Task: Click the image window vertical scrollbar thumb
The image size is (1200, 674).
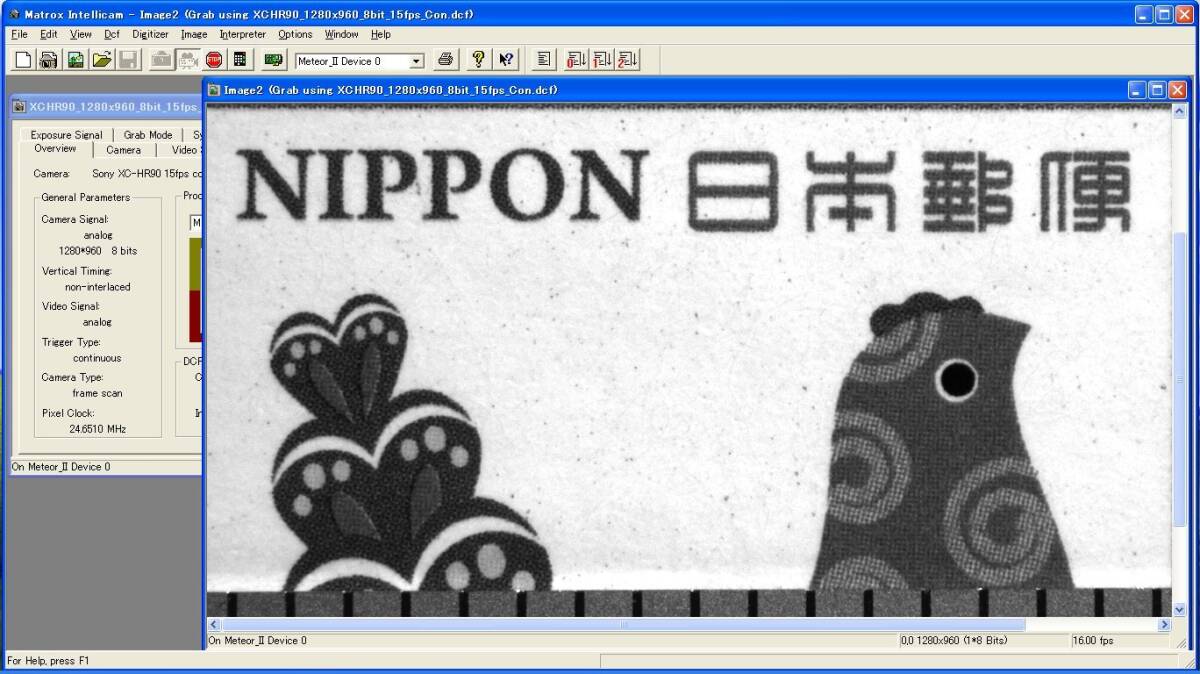Action: pyautogui.click(x=1179, y=380)
